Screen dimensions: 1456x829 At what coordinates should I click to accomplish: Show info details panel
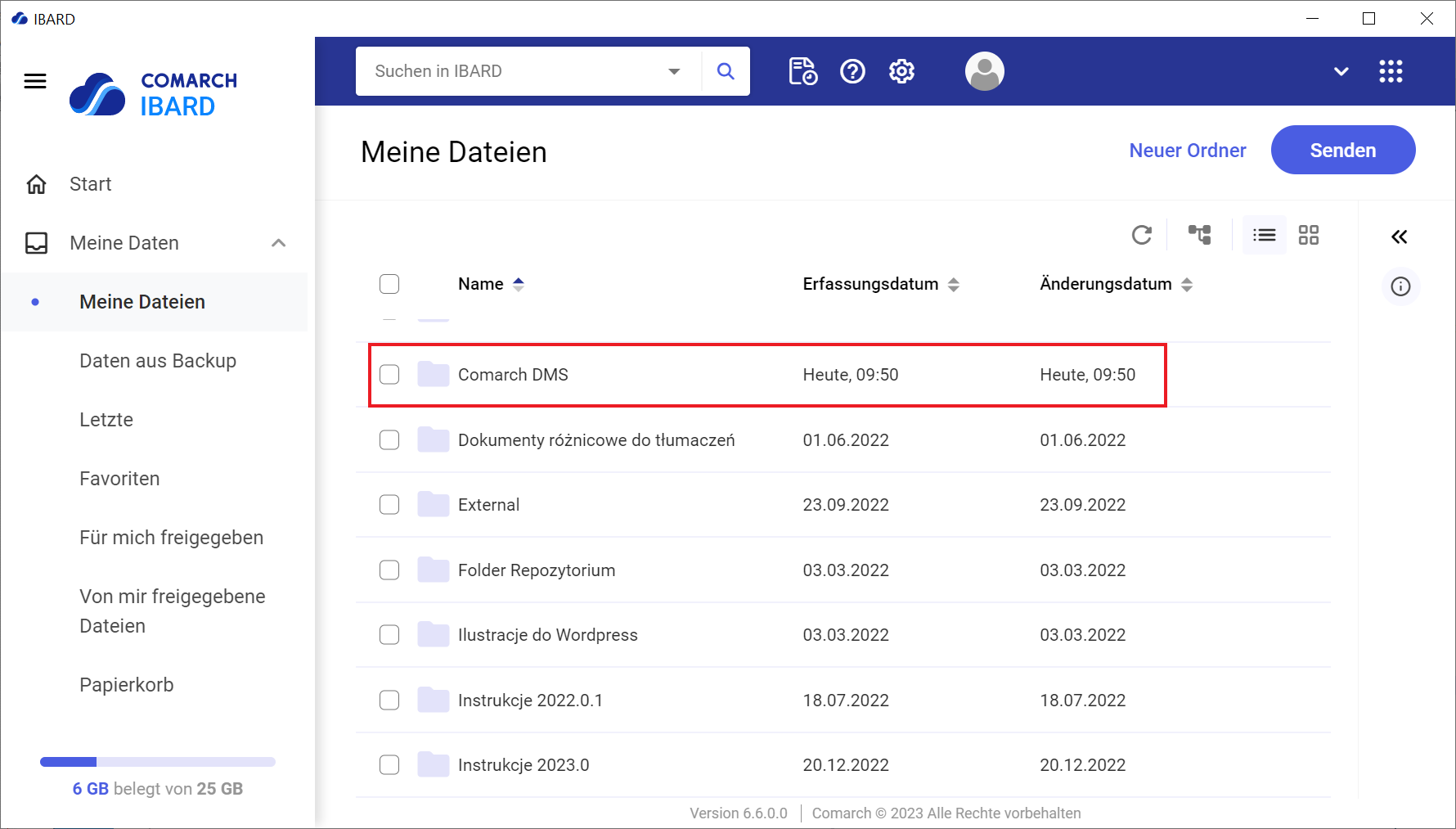(x=1401, y=286)
